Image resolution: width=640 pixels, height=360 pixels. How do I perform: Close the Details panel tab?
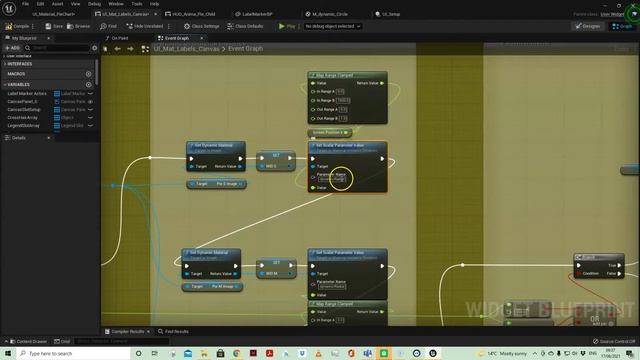49,138
